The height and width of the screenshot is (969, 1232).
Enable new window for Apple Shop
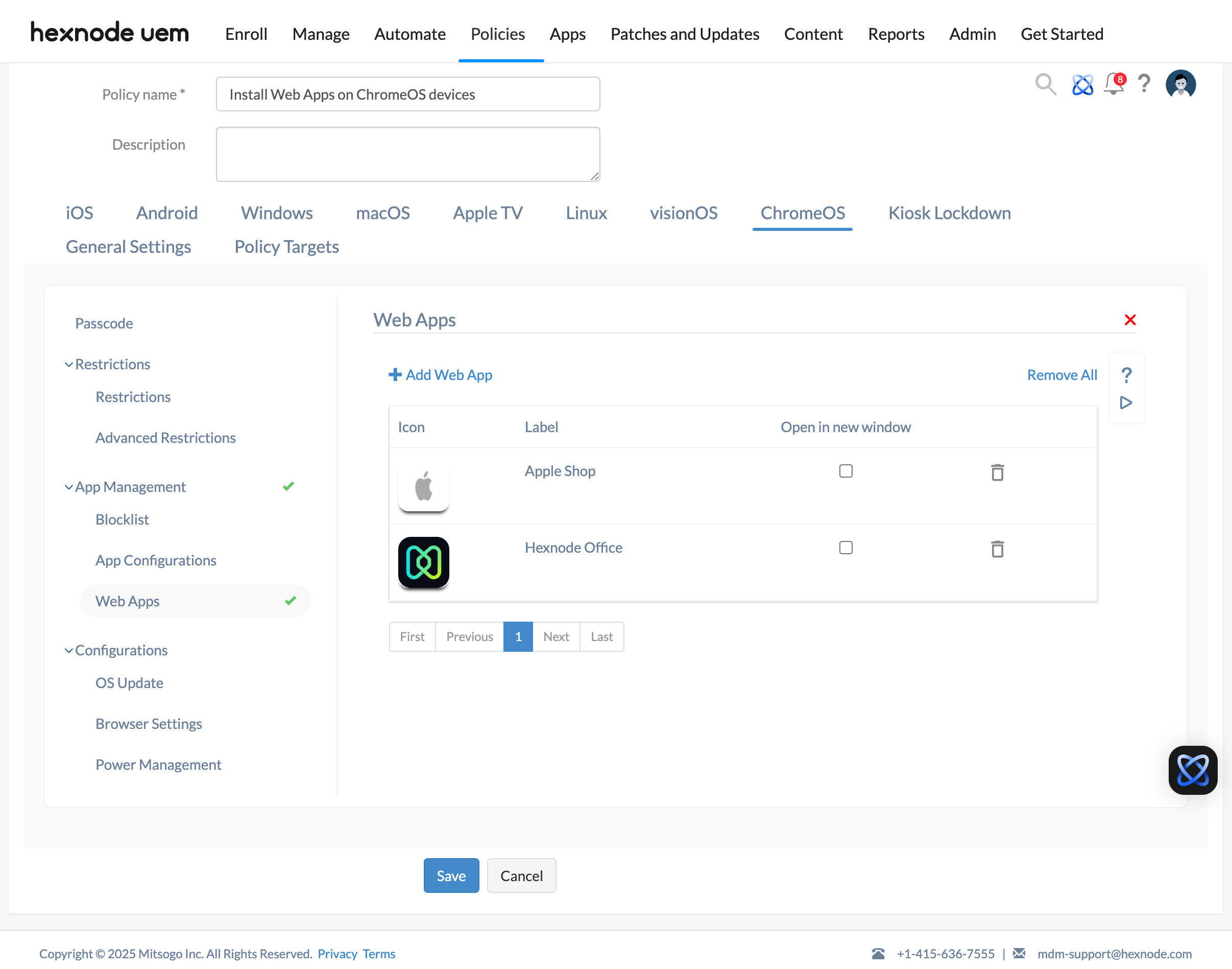point(846,471)
